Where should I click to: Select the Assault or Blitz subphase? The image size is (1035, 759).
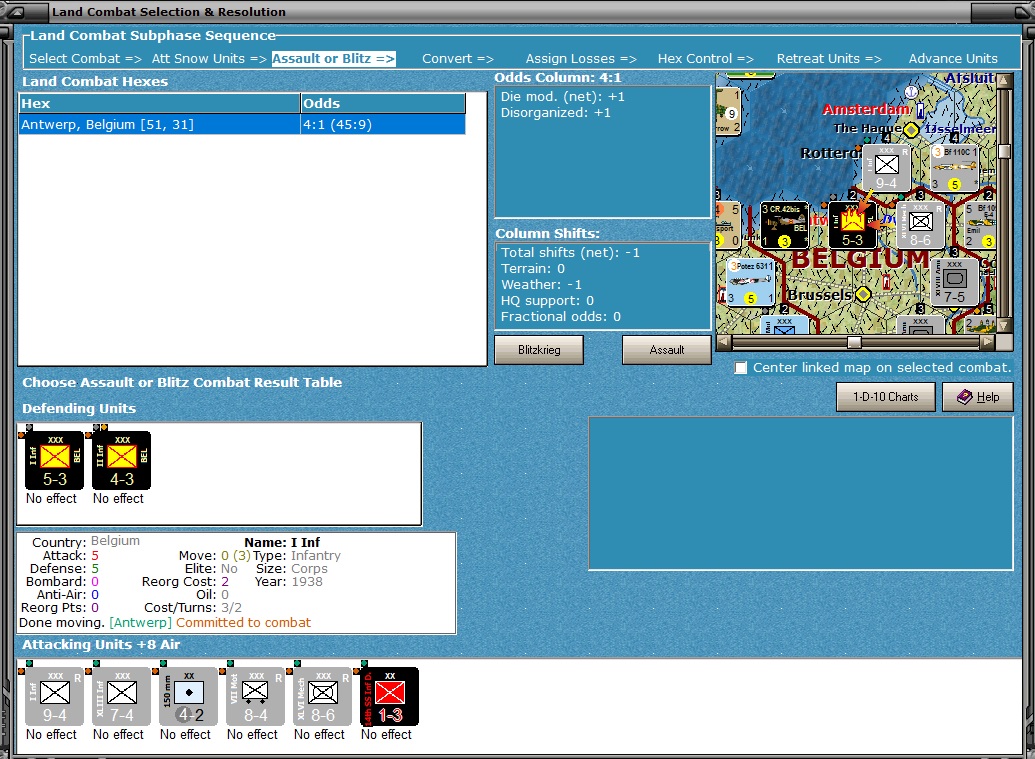pos(333,58)
